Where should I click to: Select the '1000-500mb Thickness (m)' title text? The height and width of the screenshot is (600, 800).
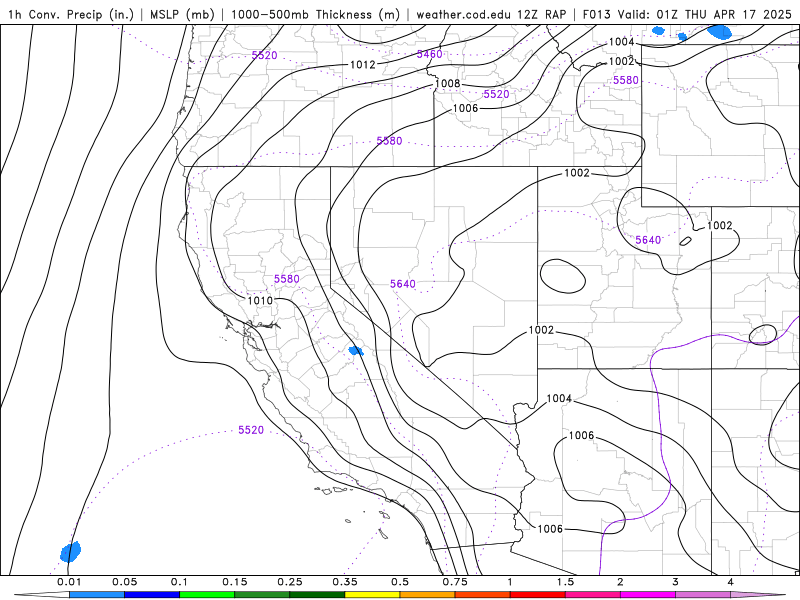[x=315, y=14]
